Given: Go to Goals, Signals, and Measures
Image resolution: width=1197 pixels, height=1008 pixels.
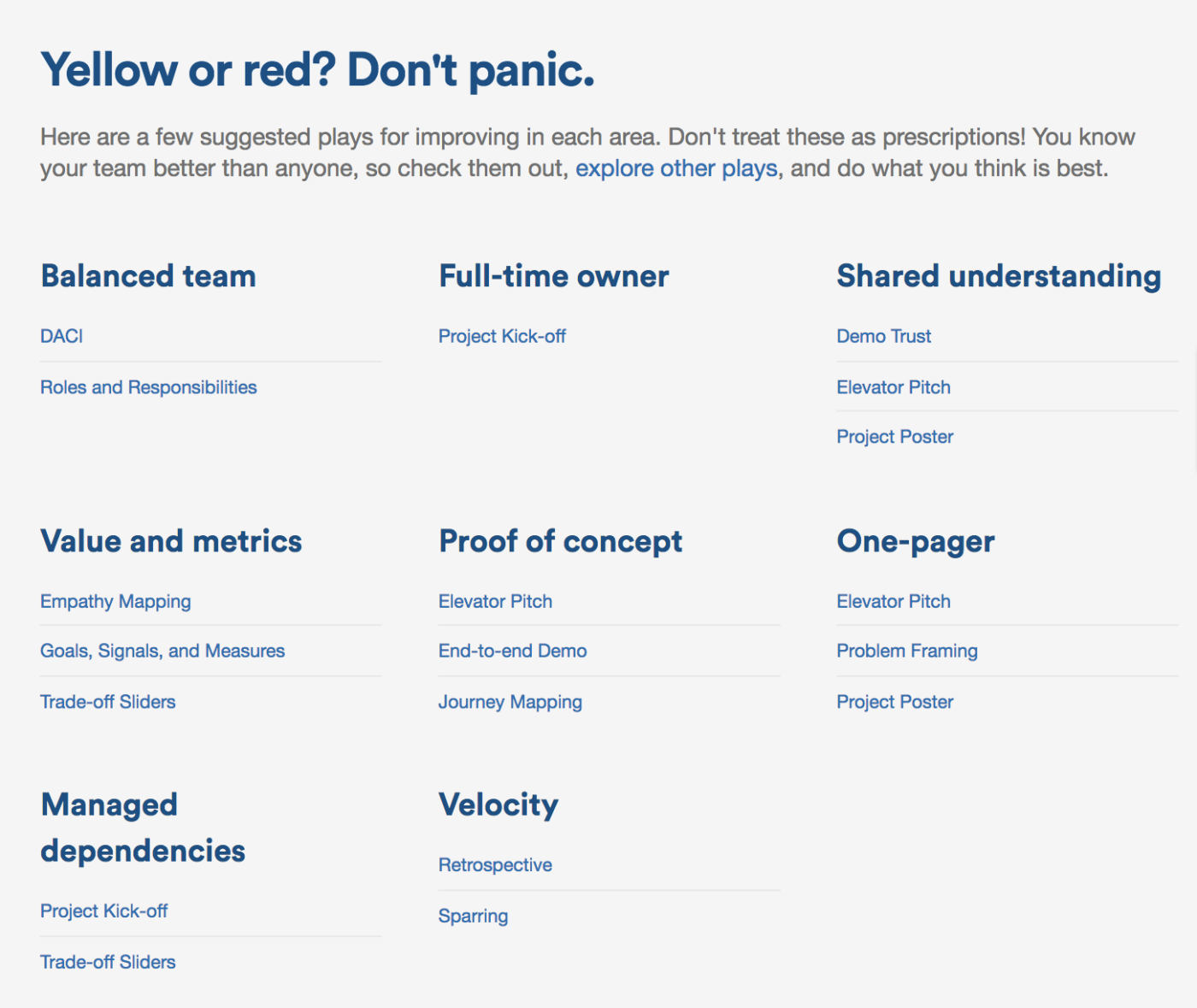Looking at the screenshot, I should [162, 651].
